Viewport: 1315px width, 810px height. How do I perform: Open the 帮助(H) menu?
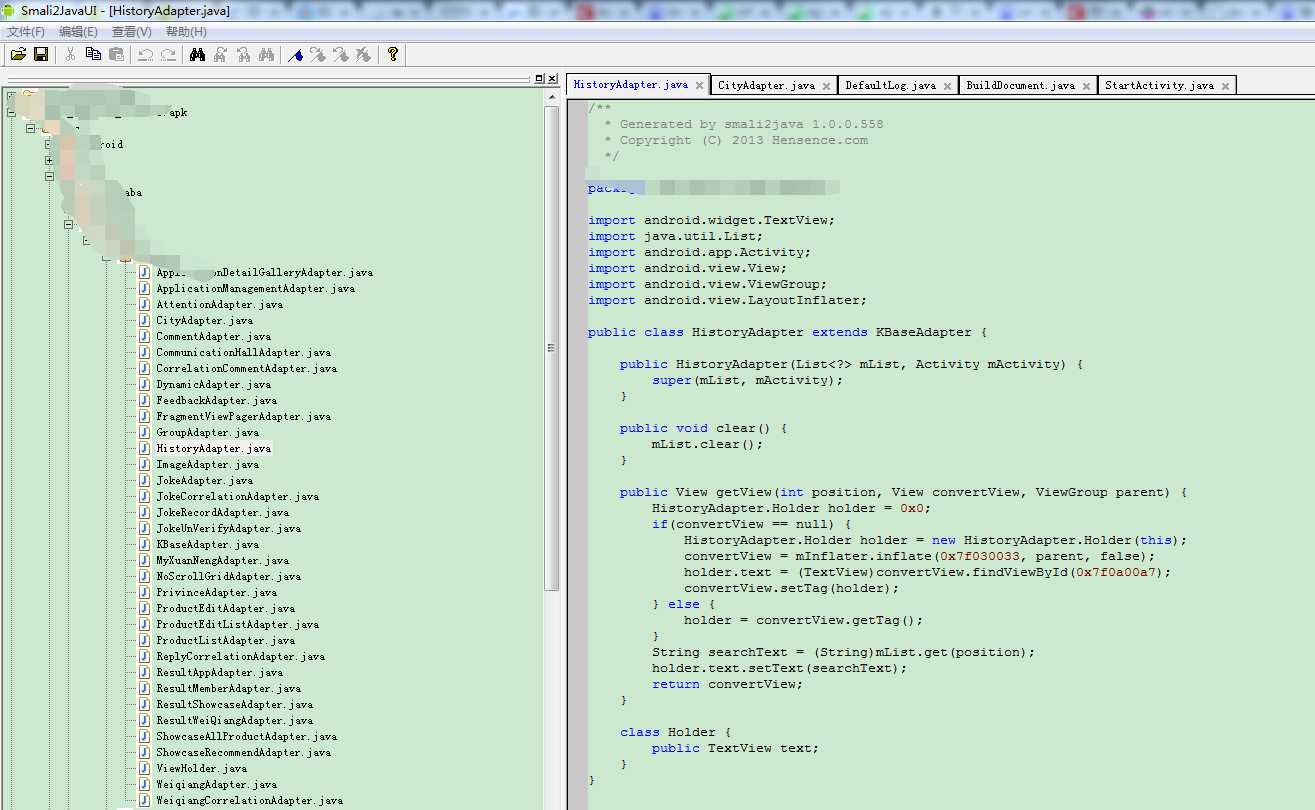point(186,32)
